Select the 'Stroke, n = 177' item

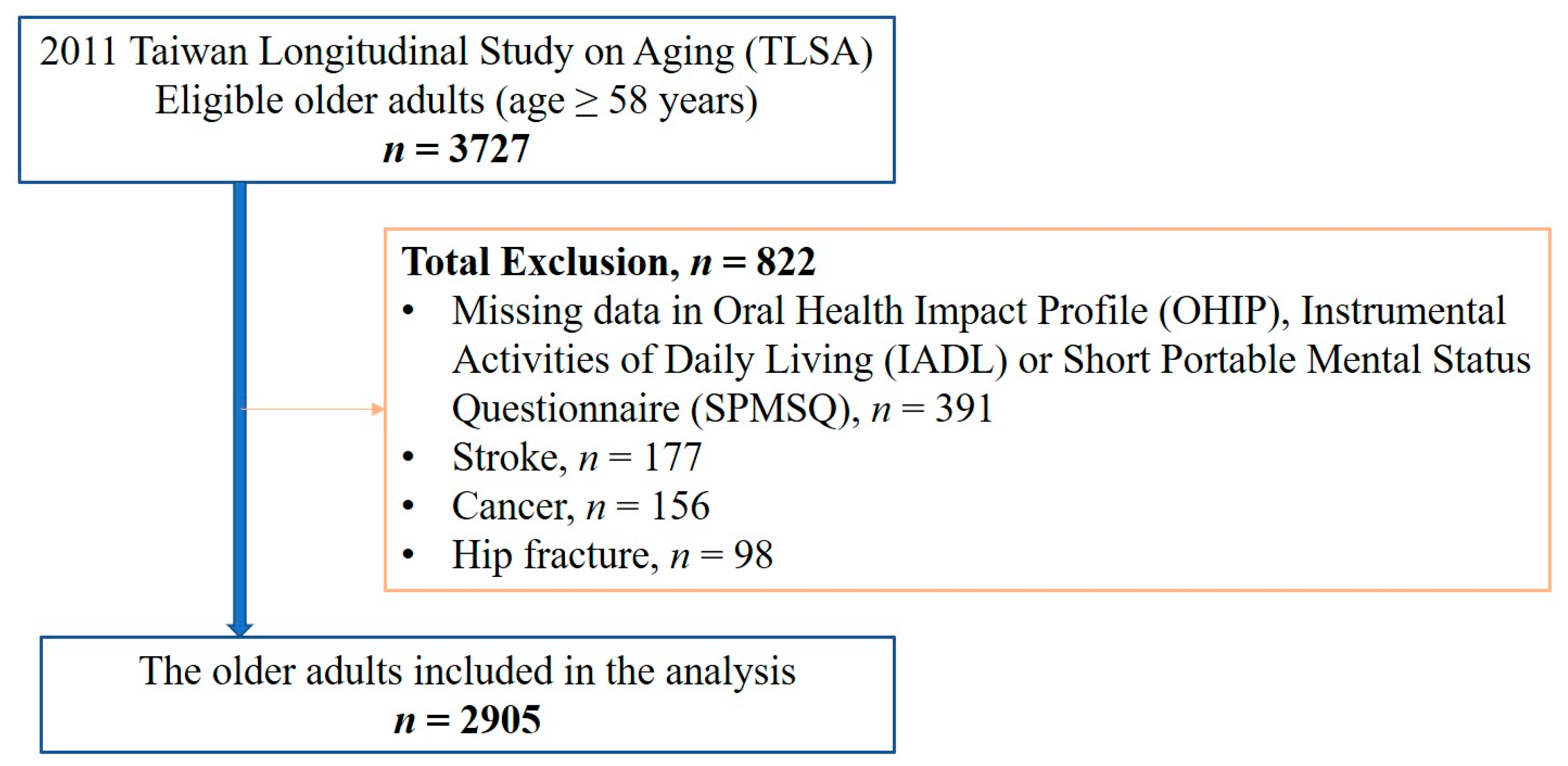pos(577,457)
